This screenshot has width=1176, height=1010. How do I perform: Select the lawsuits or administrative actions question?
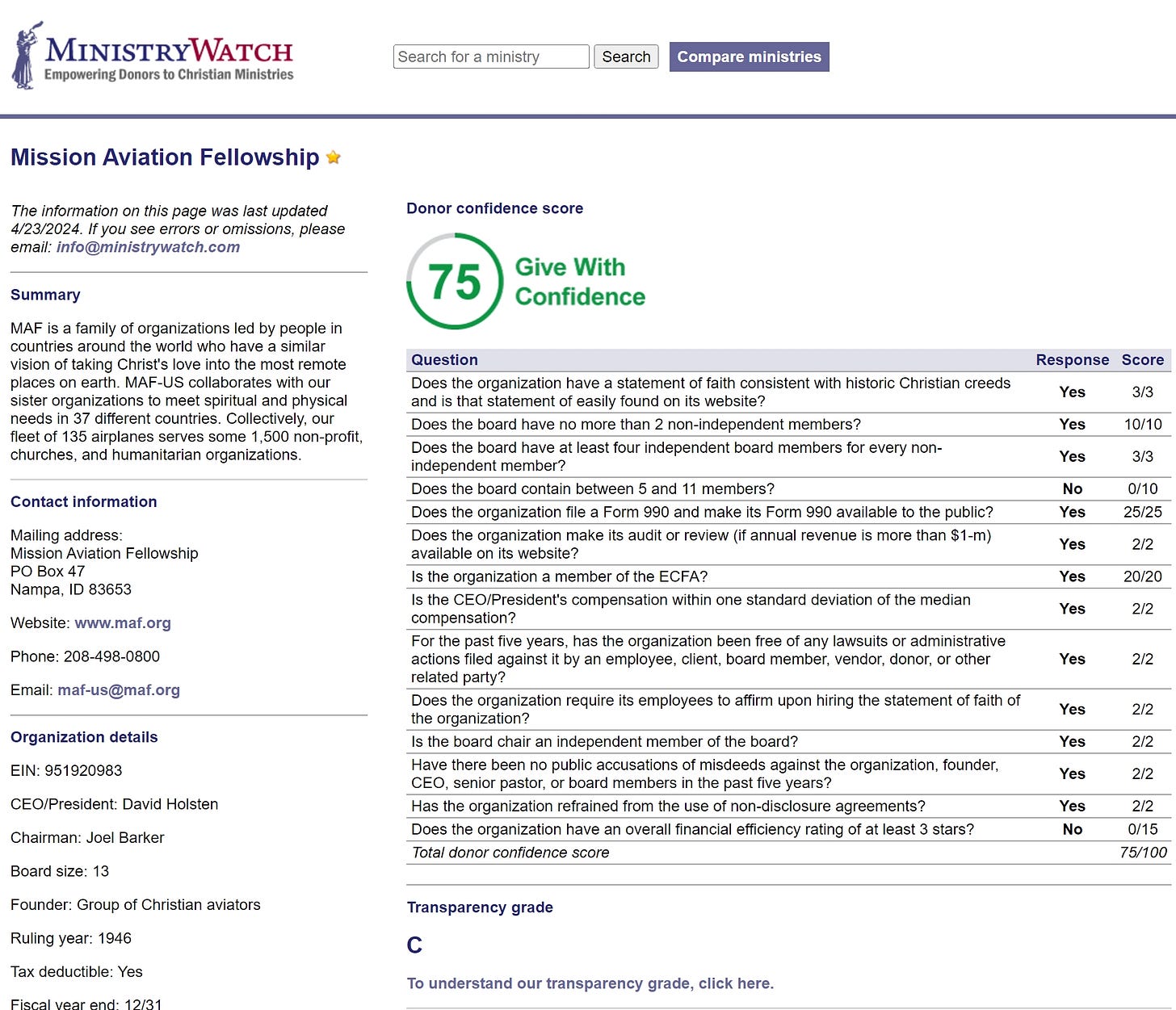(708, 660)
